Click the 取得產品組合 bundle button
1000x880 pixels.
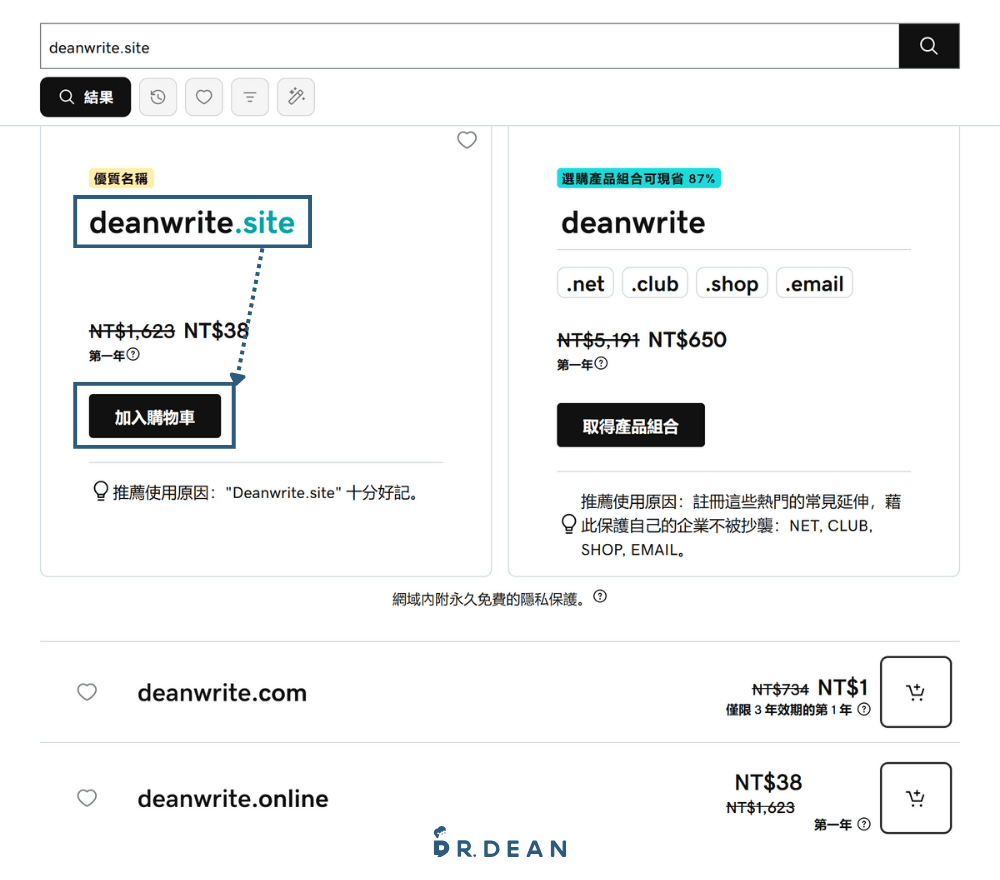pos(630,425)
